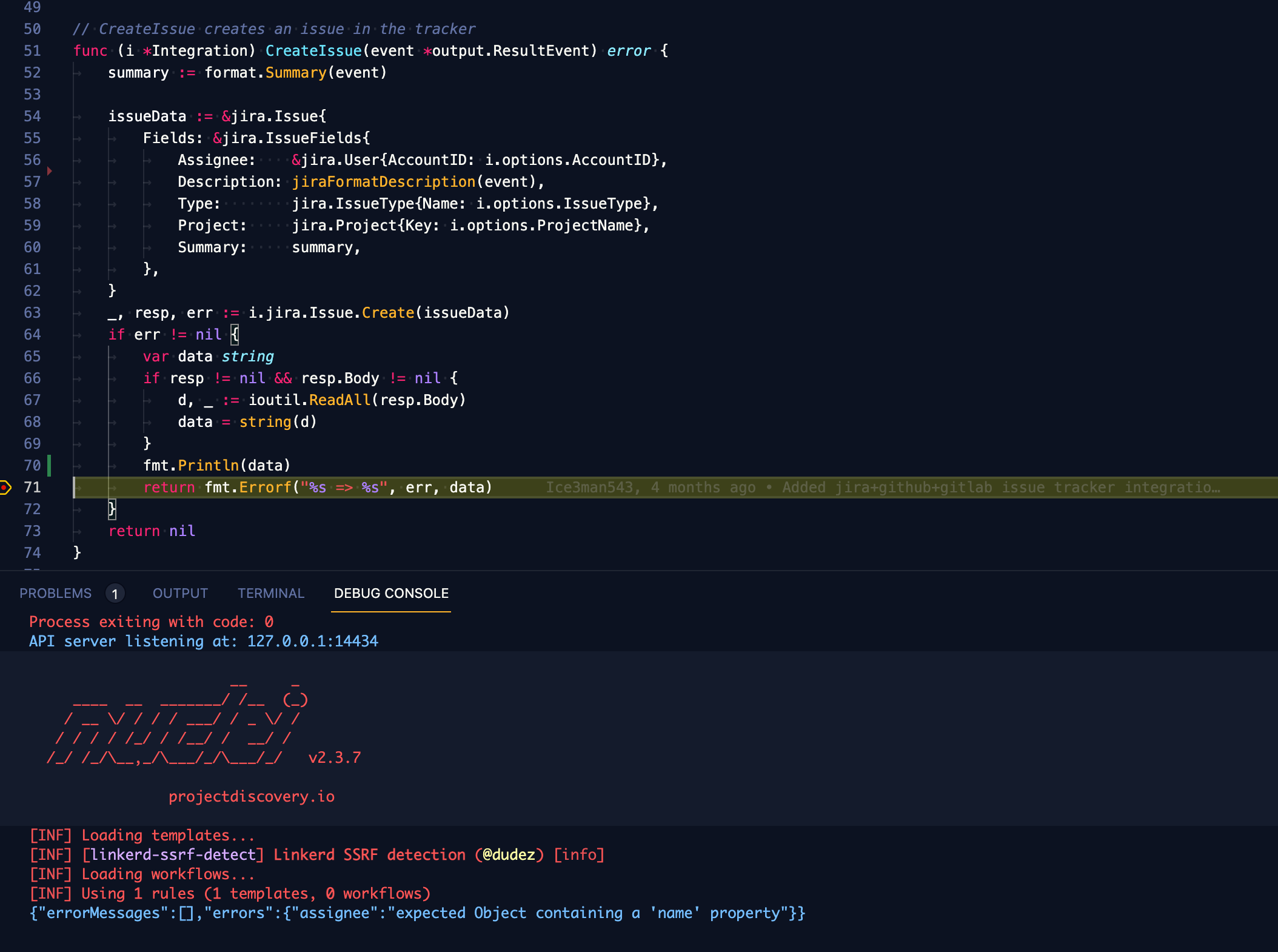Click the ReadAll call on line 67
Image resolution: width=1278 pixels, height=952 pixels.
(x=340, y=400)
